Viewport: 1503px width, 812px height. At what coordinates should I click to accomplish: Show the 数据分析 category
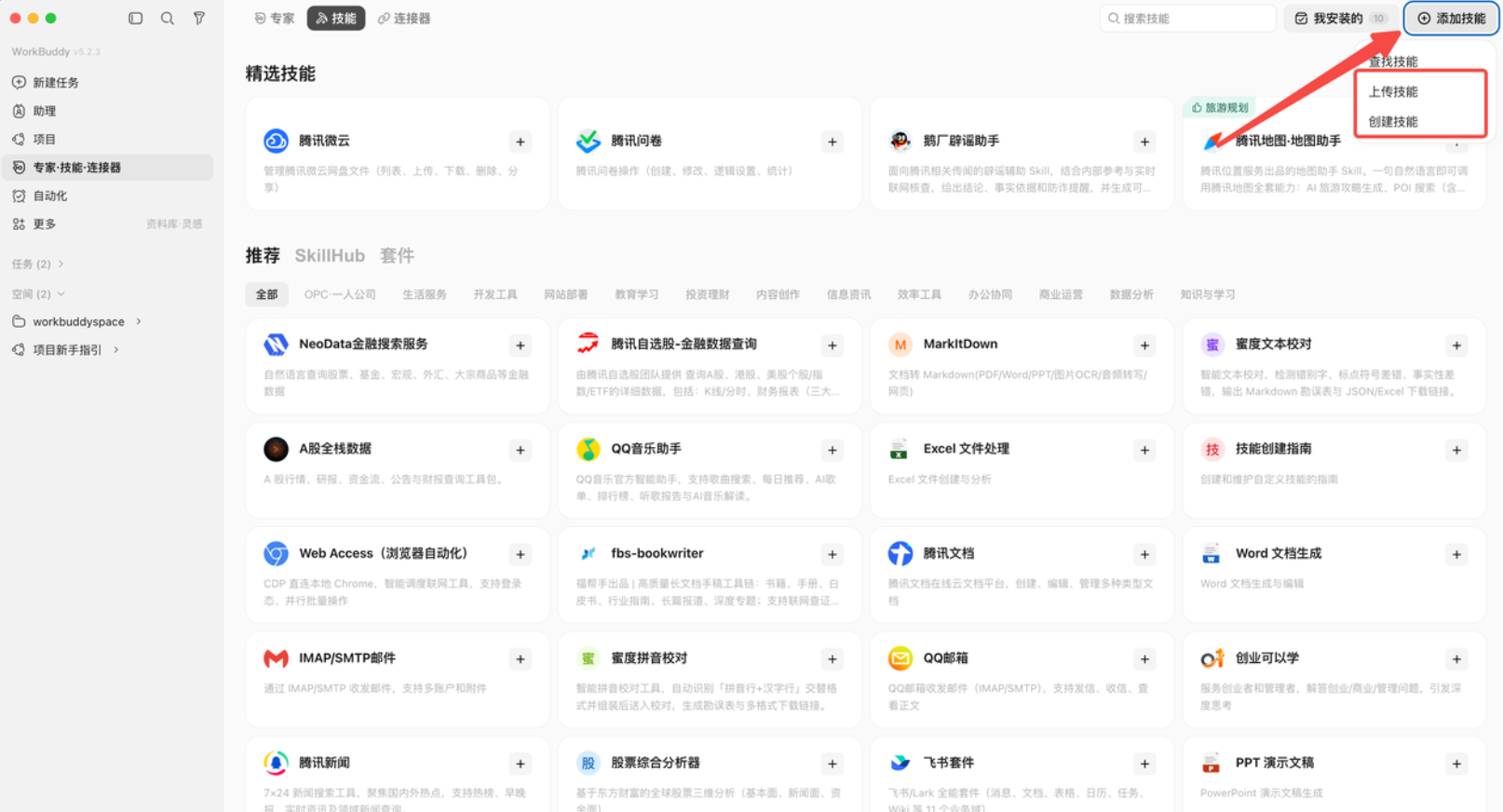tap(1131, 294)
